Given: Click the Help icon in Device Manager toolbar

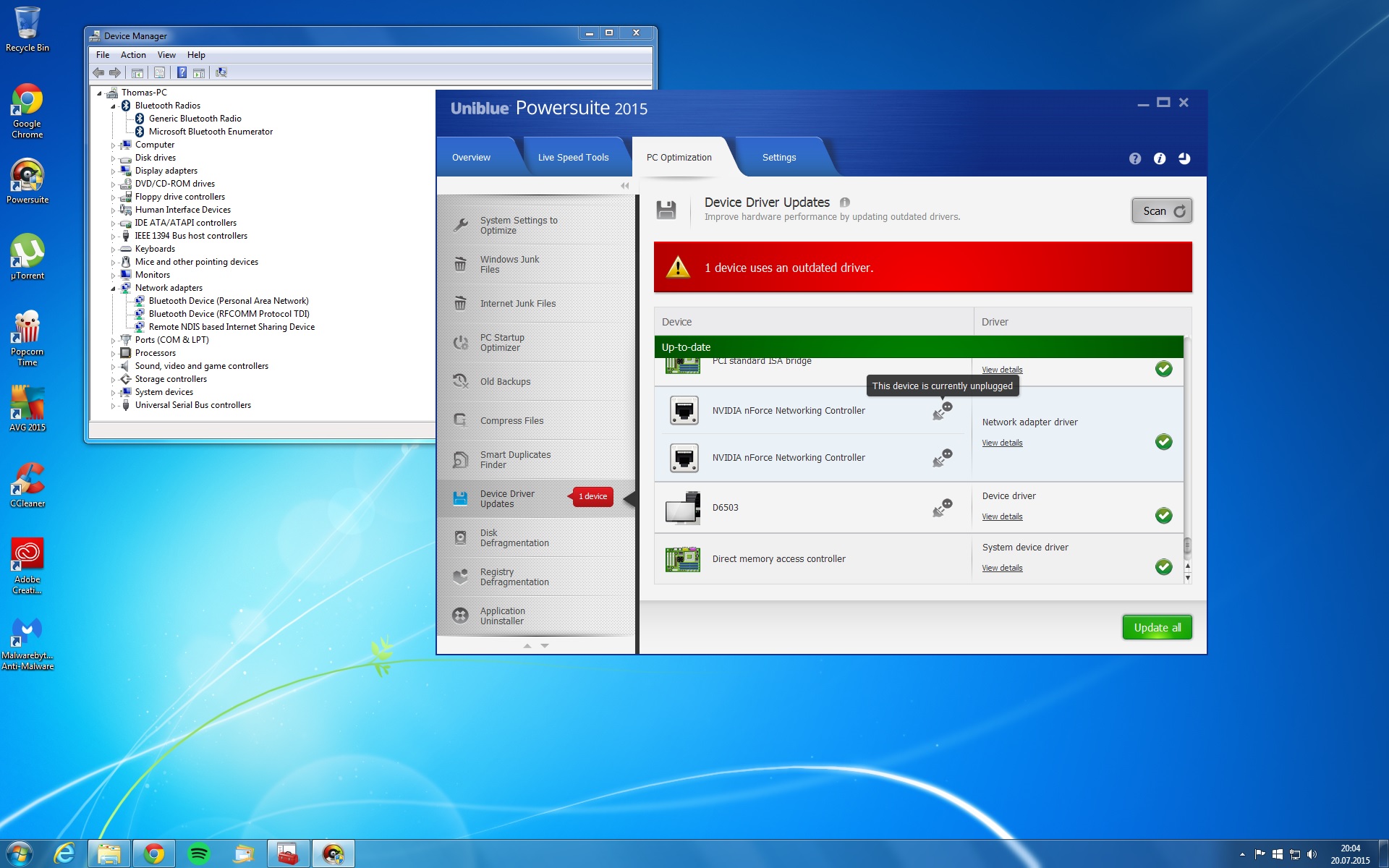Looking at the screenshot, I should pyautogui.click(x=182, y=72).
